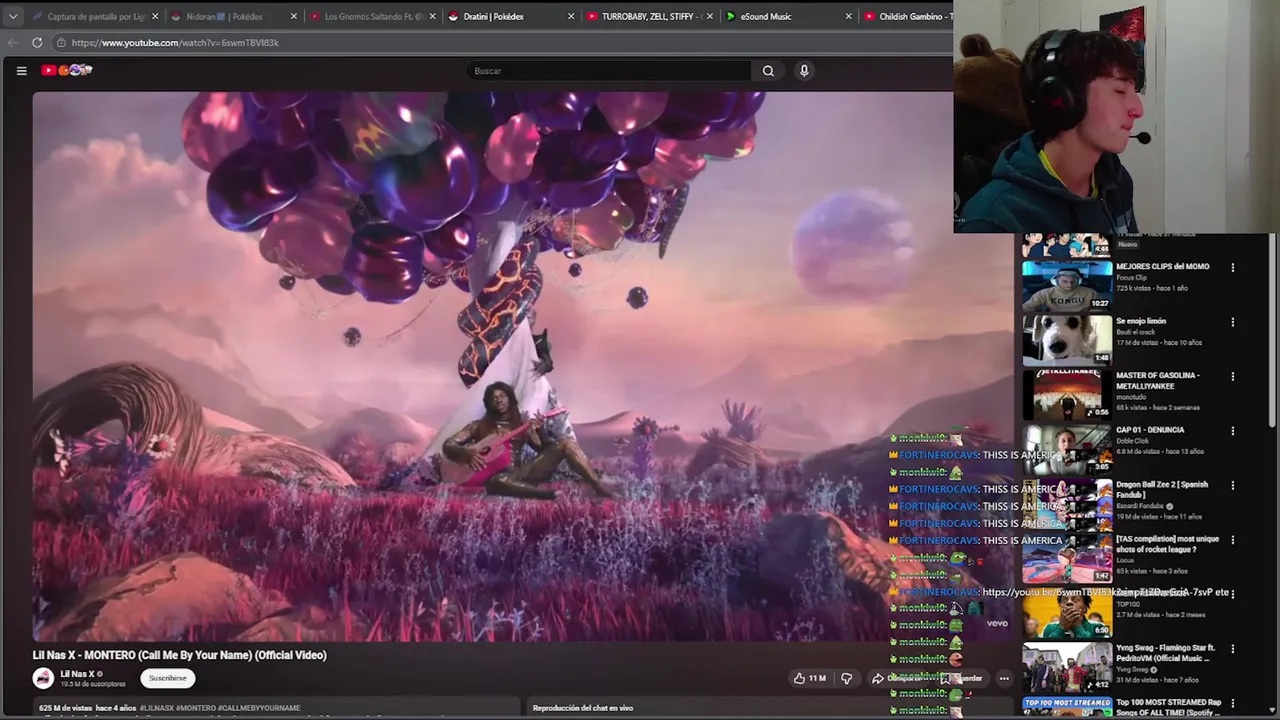
Task: Open options for Se enojo limón video
Action: (x=1232, y=322)
